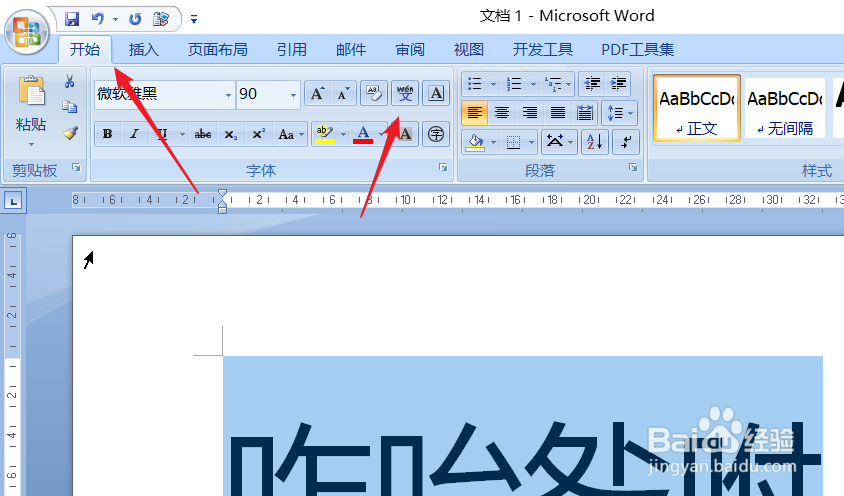This screenshot has height=496, width=844.
Task: Center the text
Action: [502, 113]
